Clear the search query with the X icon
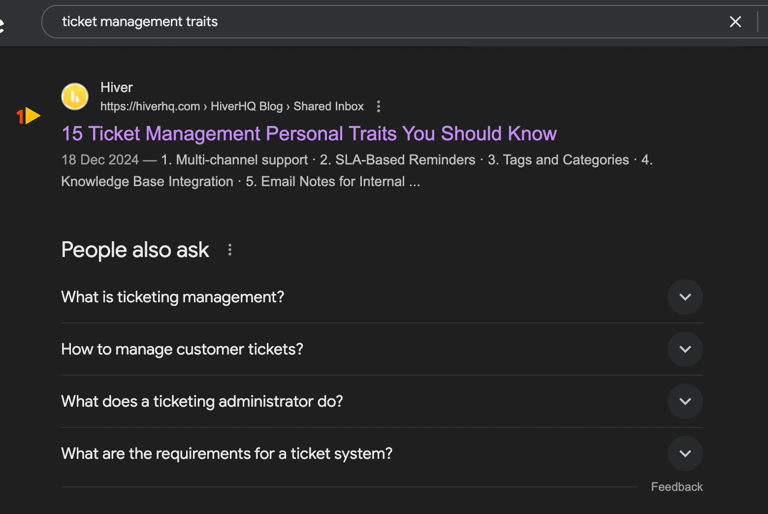Viewport: 768px width, 514px height. coord(735,22)
